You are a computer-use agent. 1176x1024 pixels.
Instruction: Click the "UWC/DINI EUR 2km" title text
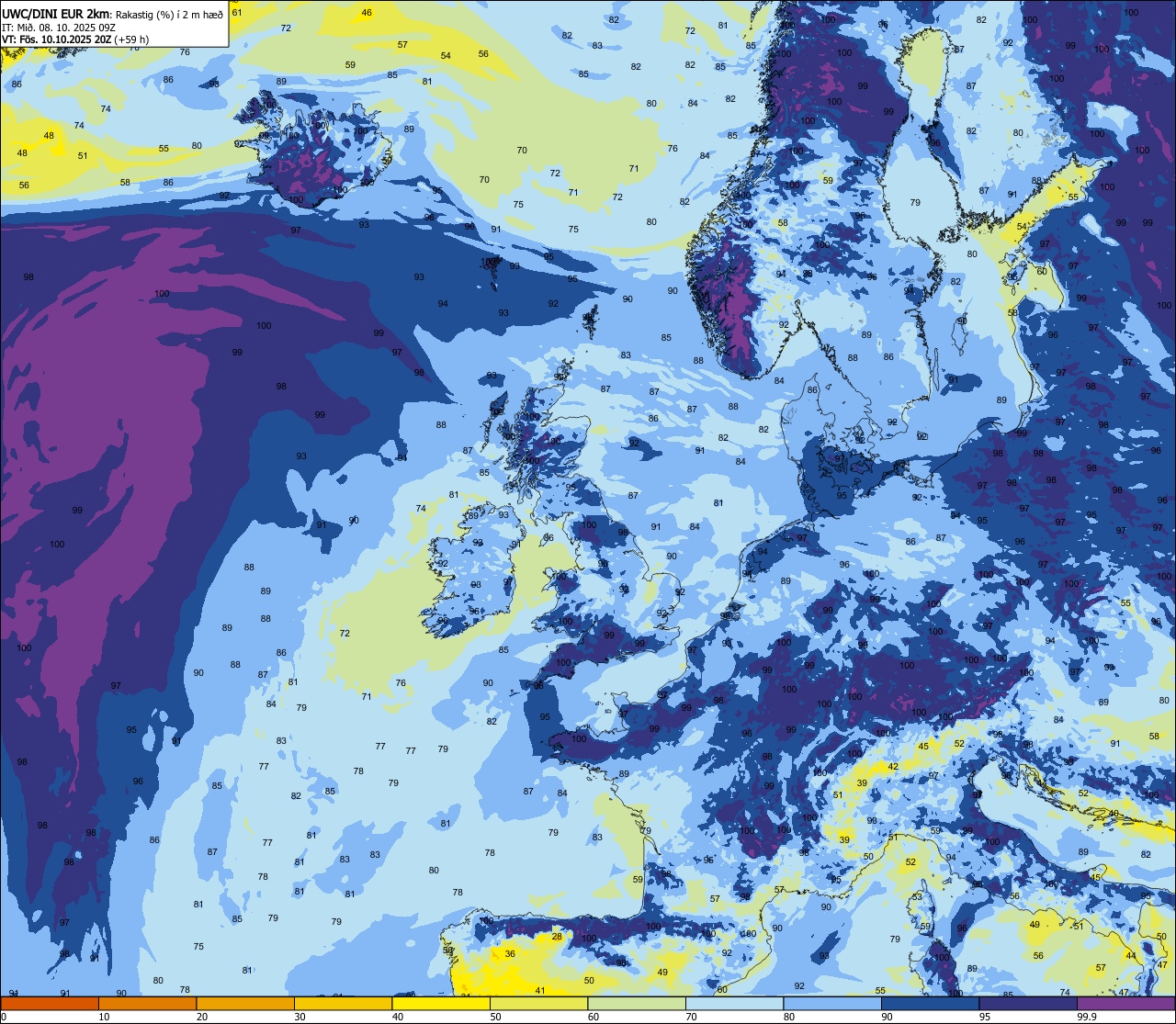[57, 13]
